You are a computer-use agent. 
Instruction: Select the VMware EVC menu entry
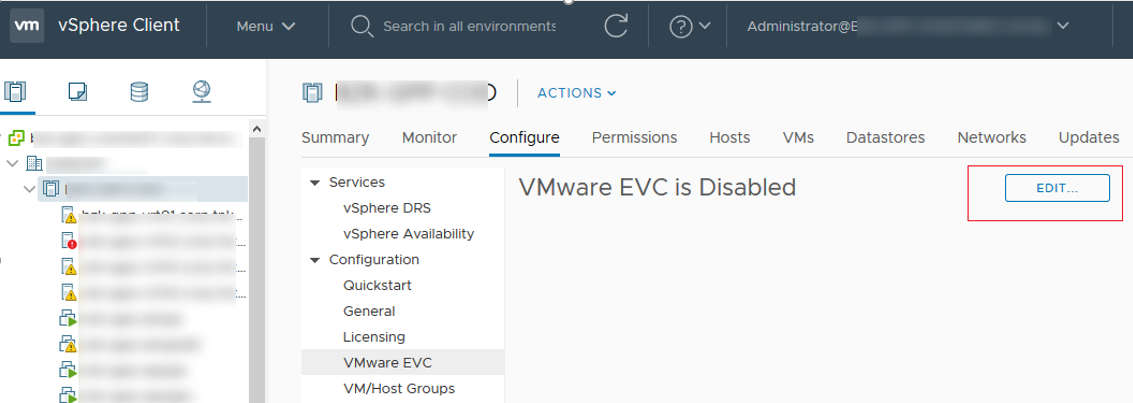[x=402, y=363]
